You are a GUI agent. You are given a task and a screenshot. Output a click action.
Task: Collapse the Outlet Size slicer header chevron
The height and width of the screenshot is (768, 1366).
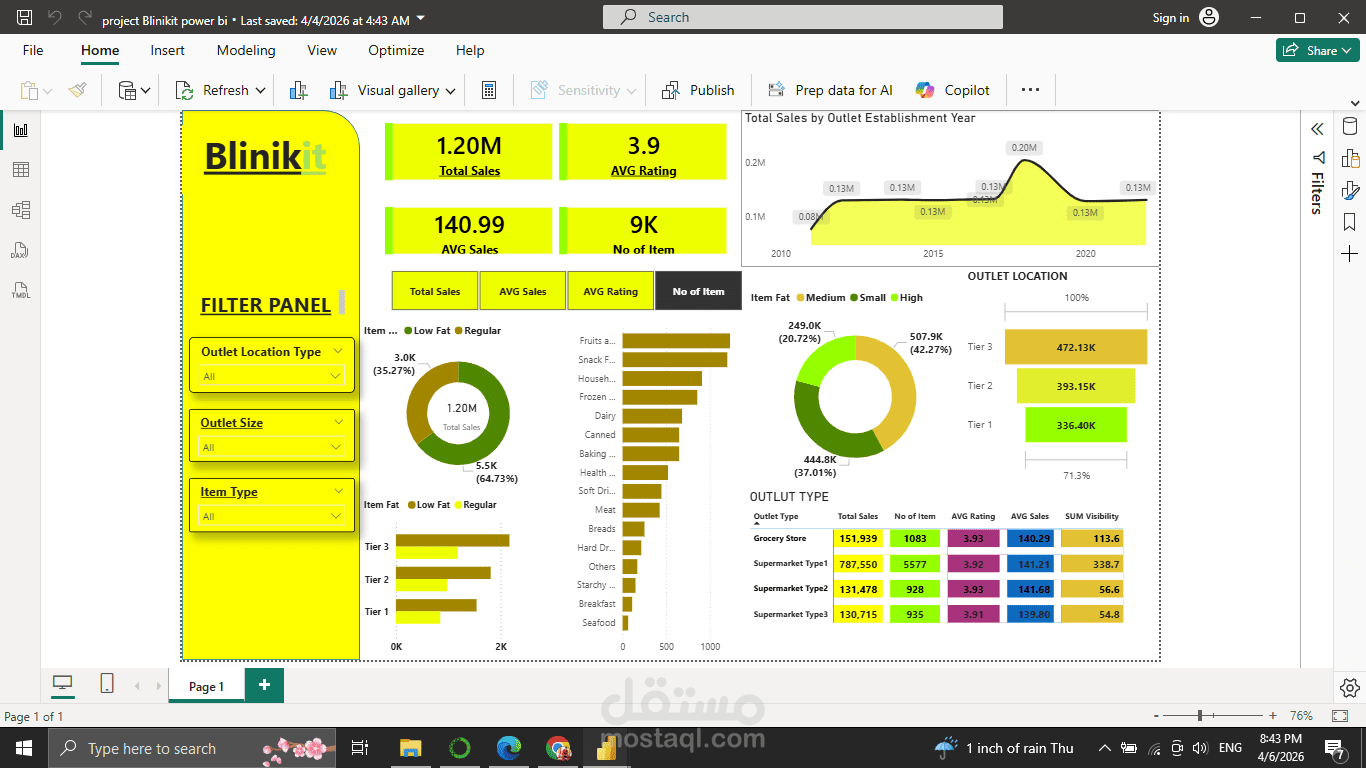(338, 422)
